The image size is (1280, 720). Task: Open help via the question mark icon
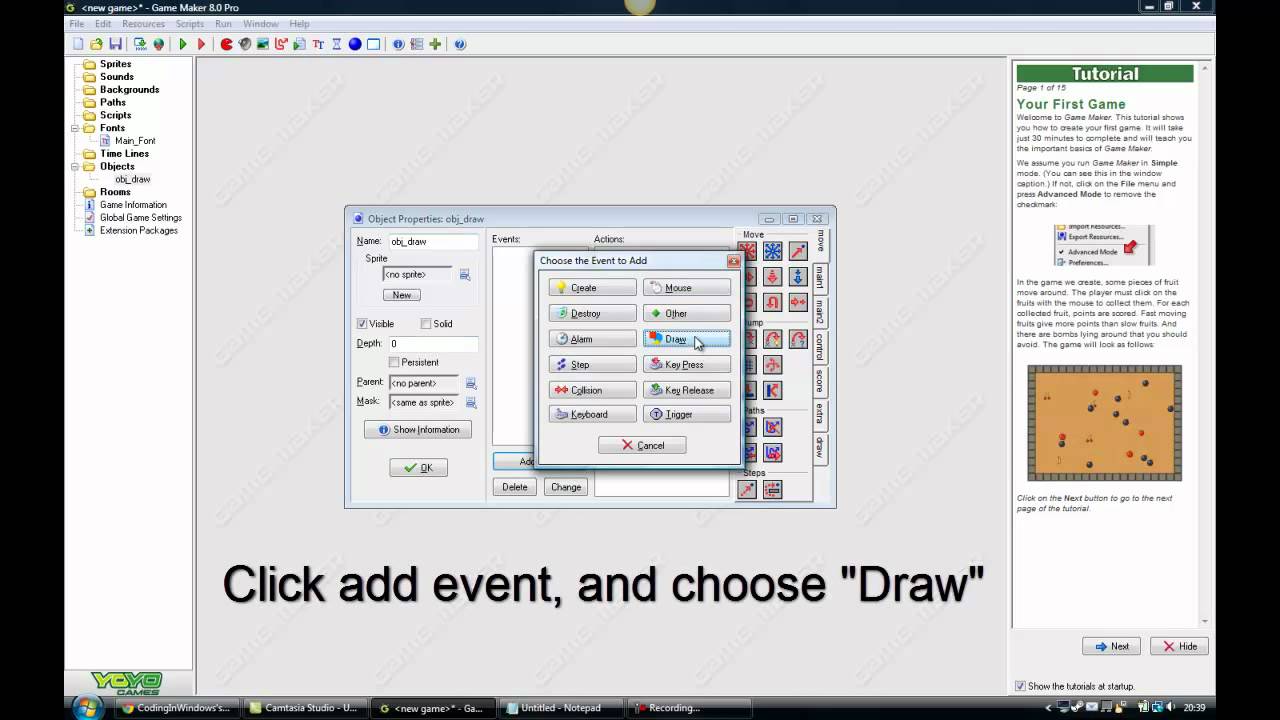[x=460, y=44]
